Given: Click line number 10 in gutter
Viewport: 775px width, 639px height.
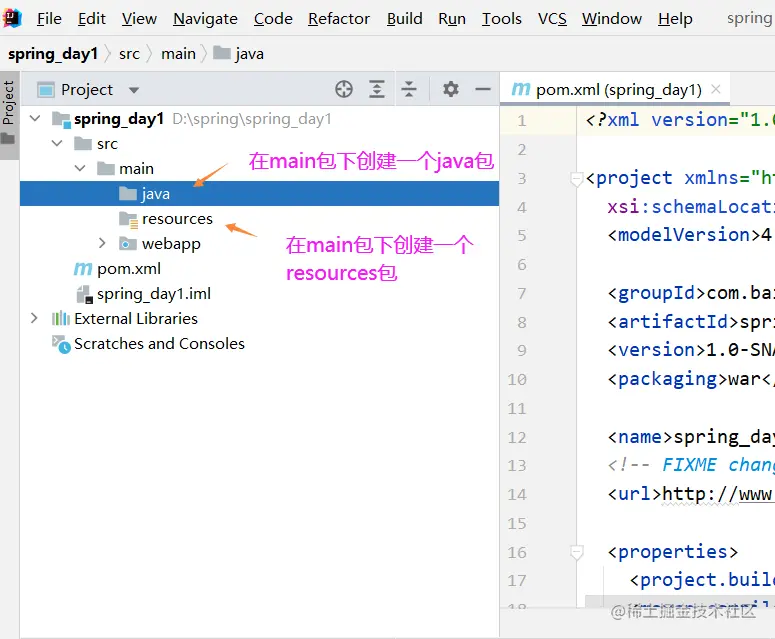Looking at the screenshot, I should (x=517, y=380).
